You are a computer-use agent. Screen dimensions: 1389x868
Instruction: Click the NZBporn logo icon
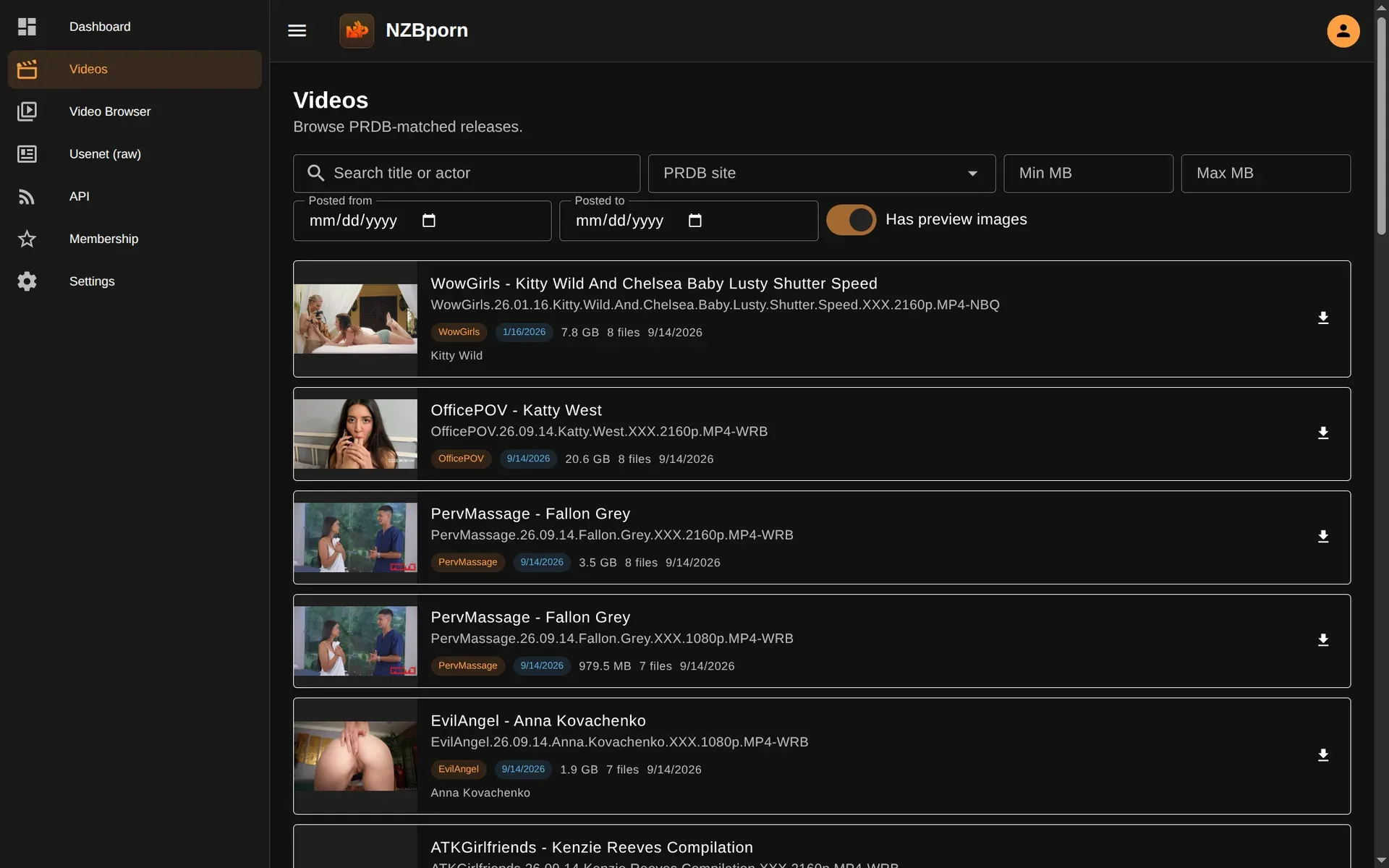point(357,30)
